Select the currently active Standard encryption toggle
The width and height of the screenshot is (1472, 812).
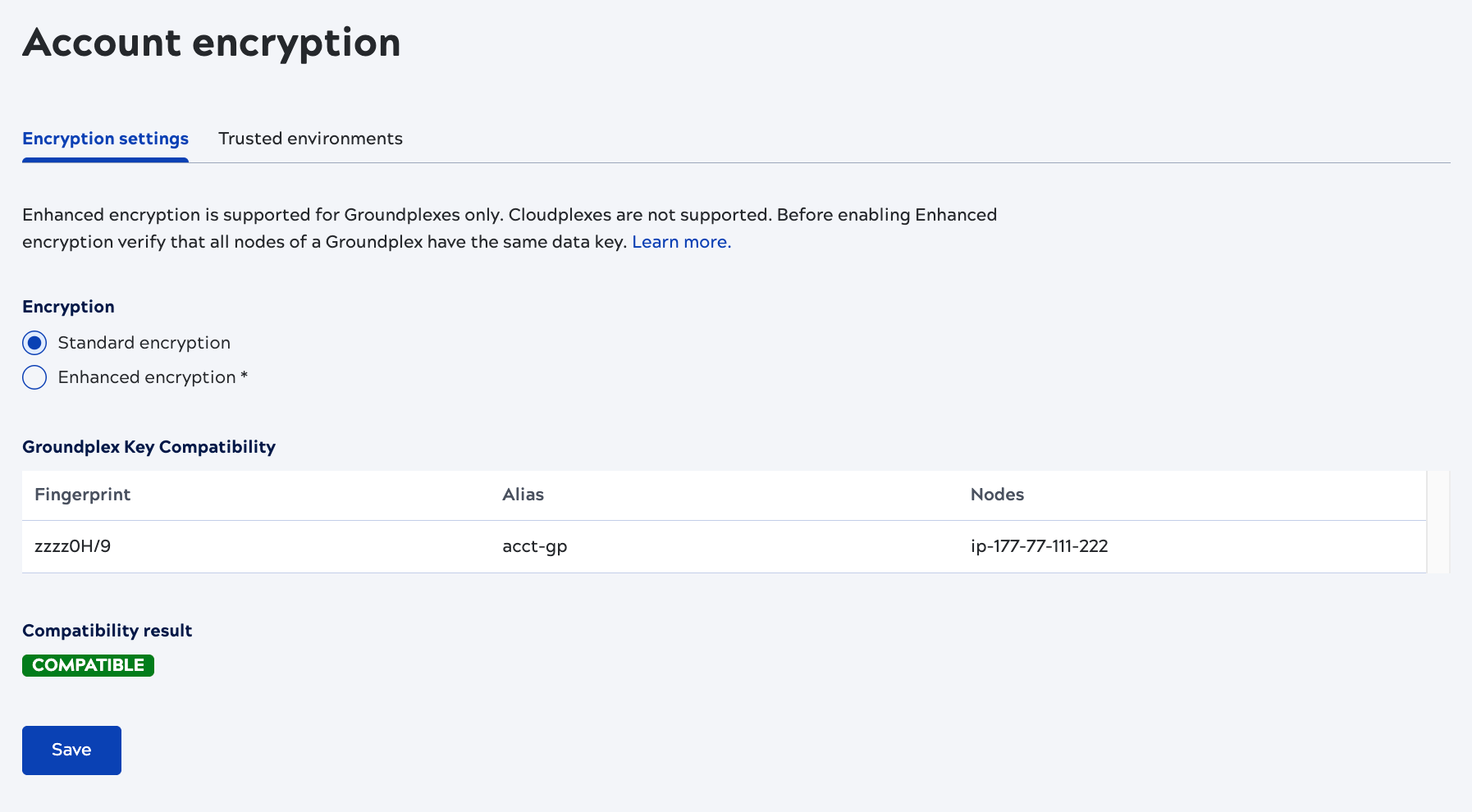[34, 343]
